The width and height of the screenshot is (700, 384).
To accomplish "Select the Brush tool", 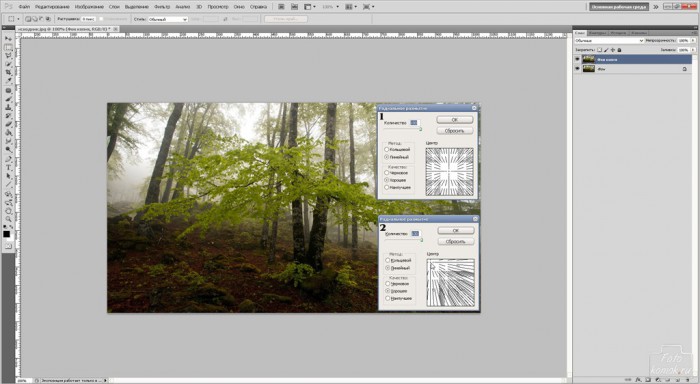I will tap(9, 99).
